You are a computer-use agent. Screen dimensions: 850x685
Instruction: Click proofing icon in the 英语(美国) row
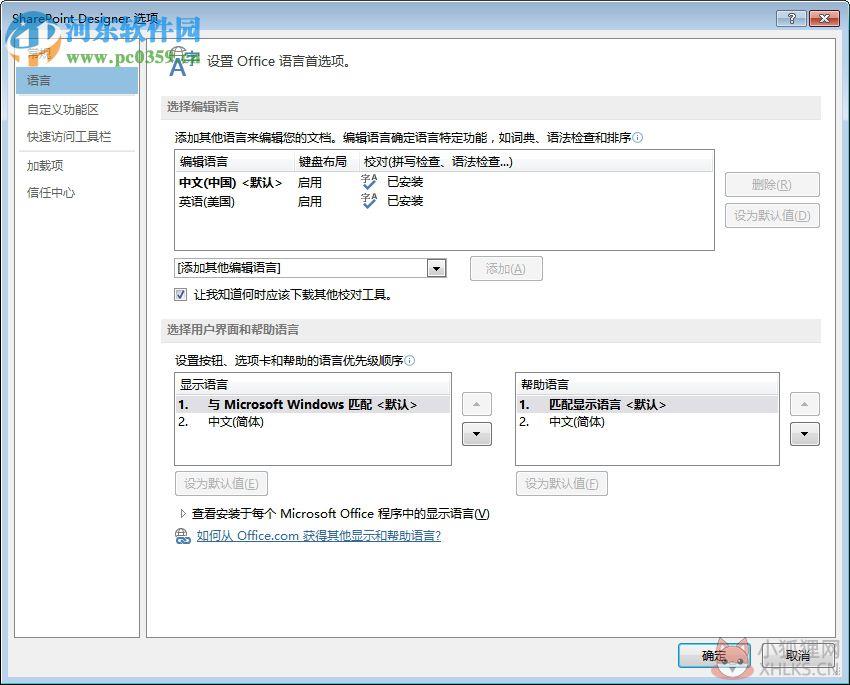click(x=369, y=201)
